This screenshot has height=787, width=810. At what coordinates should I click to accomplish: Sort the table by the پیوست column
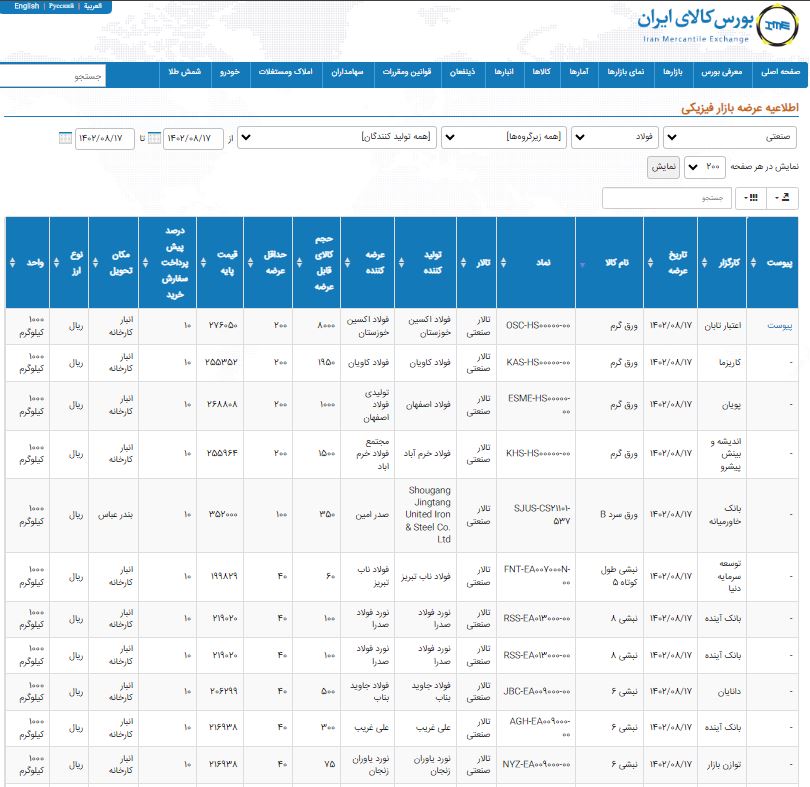(x=773, y=263)
